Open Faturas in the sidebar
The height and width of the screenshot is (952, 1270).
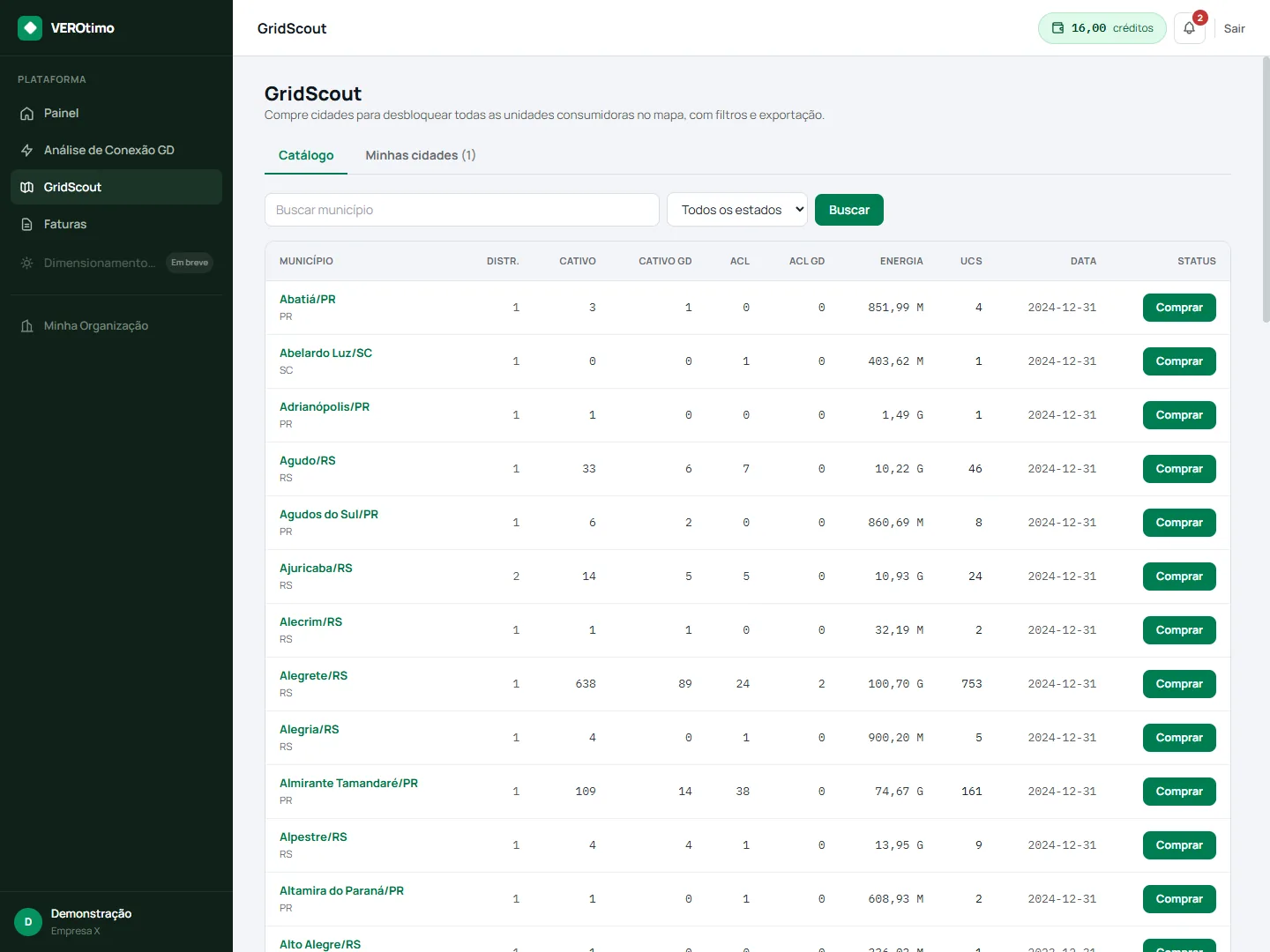(116, 224)
